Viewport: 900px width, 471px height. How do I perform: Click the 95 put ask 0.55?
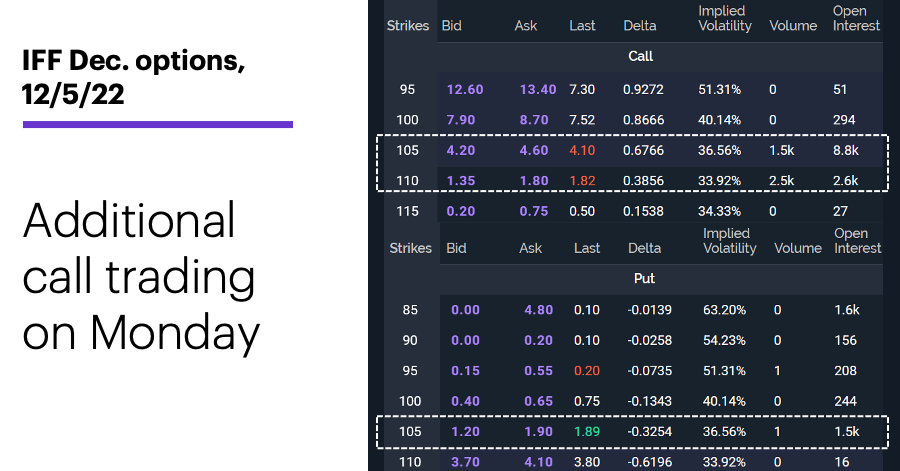pos(538,371)
